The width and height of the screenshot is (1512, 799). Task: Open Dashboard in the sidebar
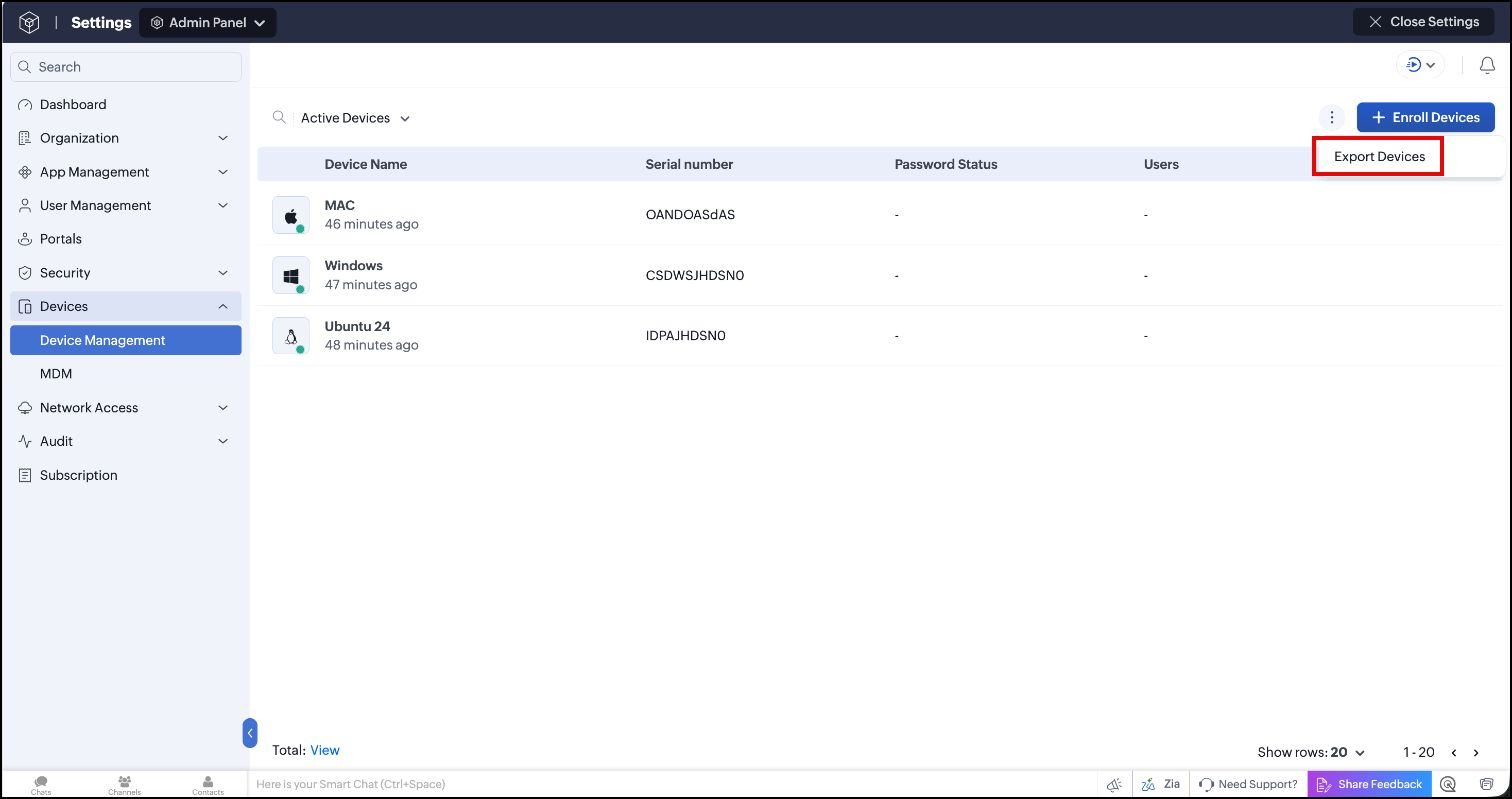pyautogui.click(x=126, y=105)
